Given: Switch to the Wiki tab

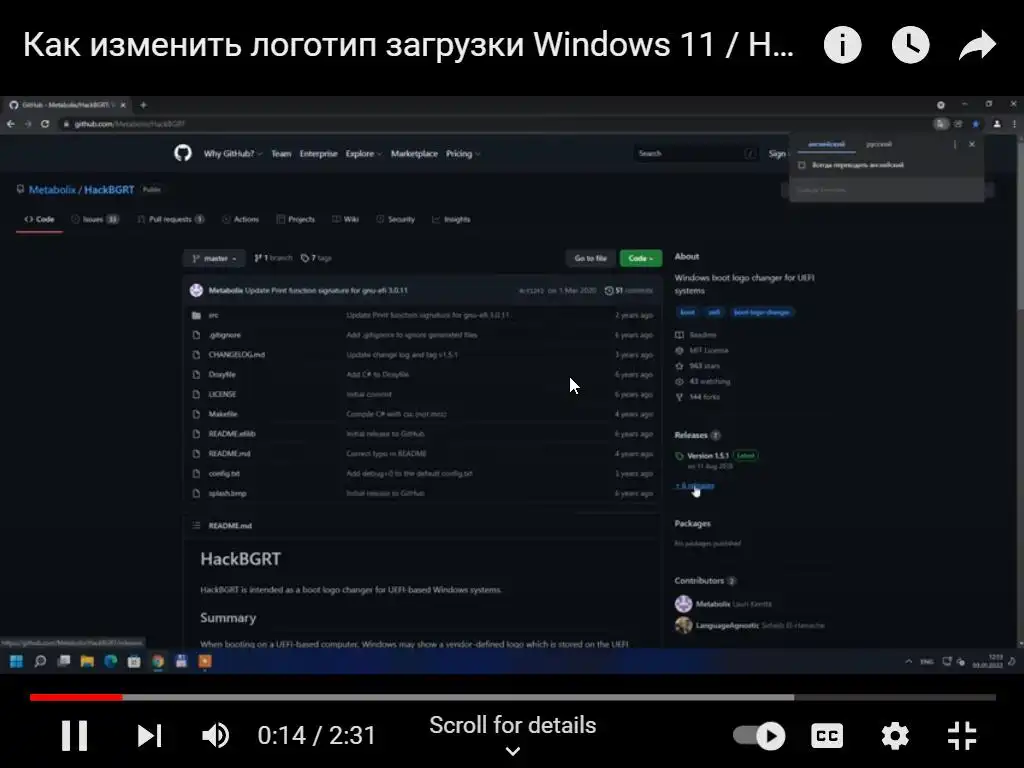Looking at the screenshot, I should [x=345, y=219].
